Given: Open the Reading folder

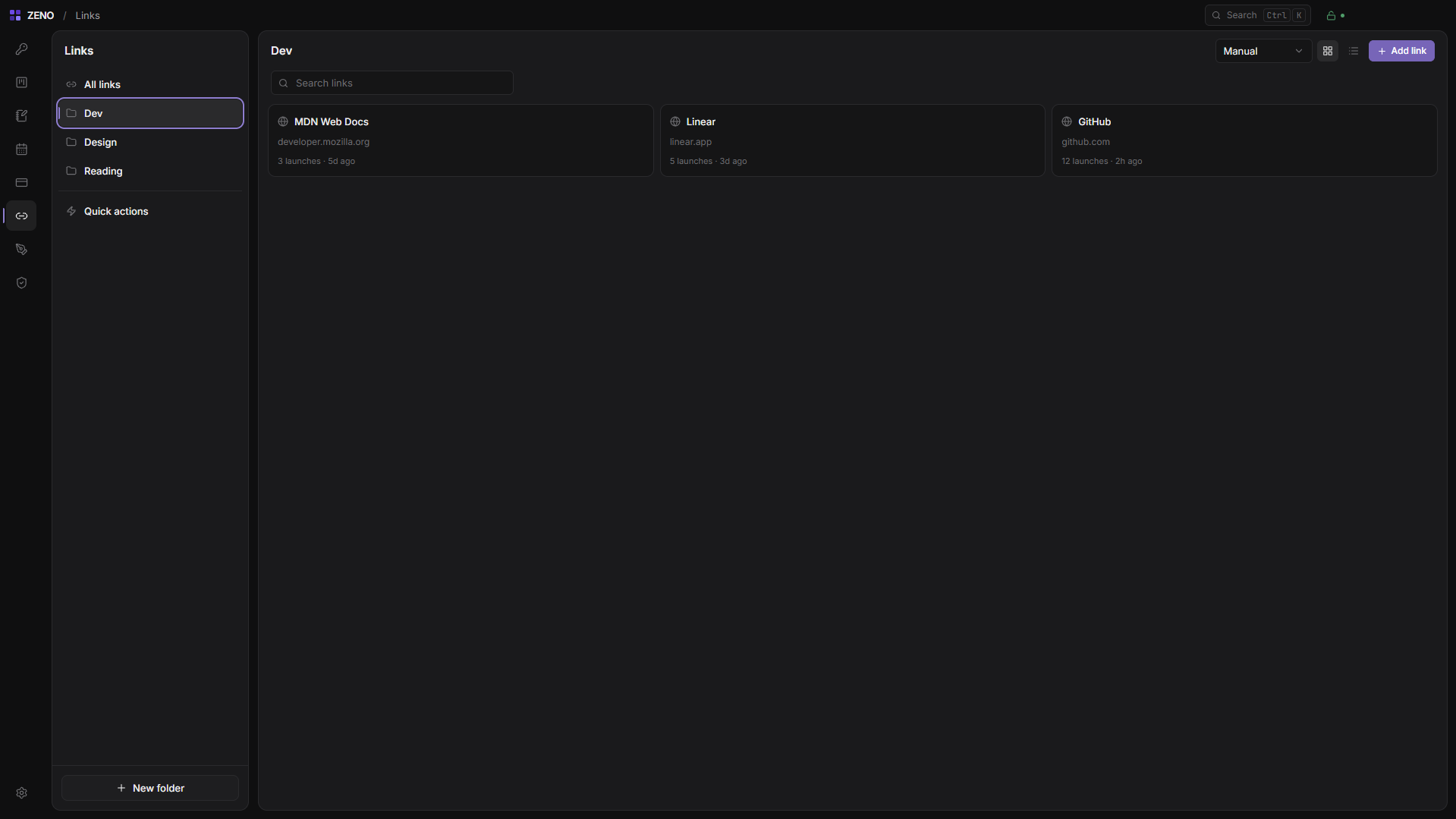Looking at the screenshot, I should 150,171.
